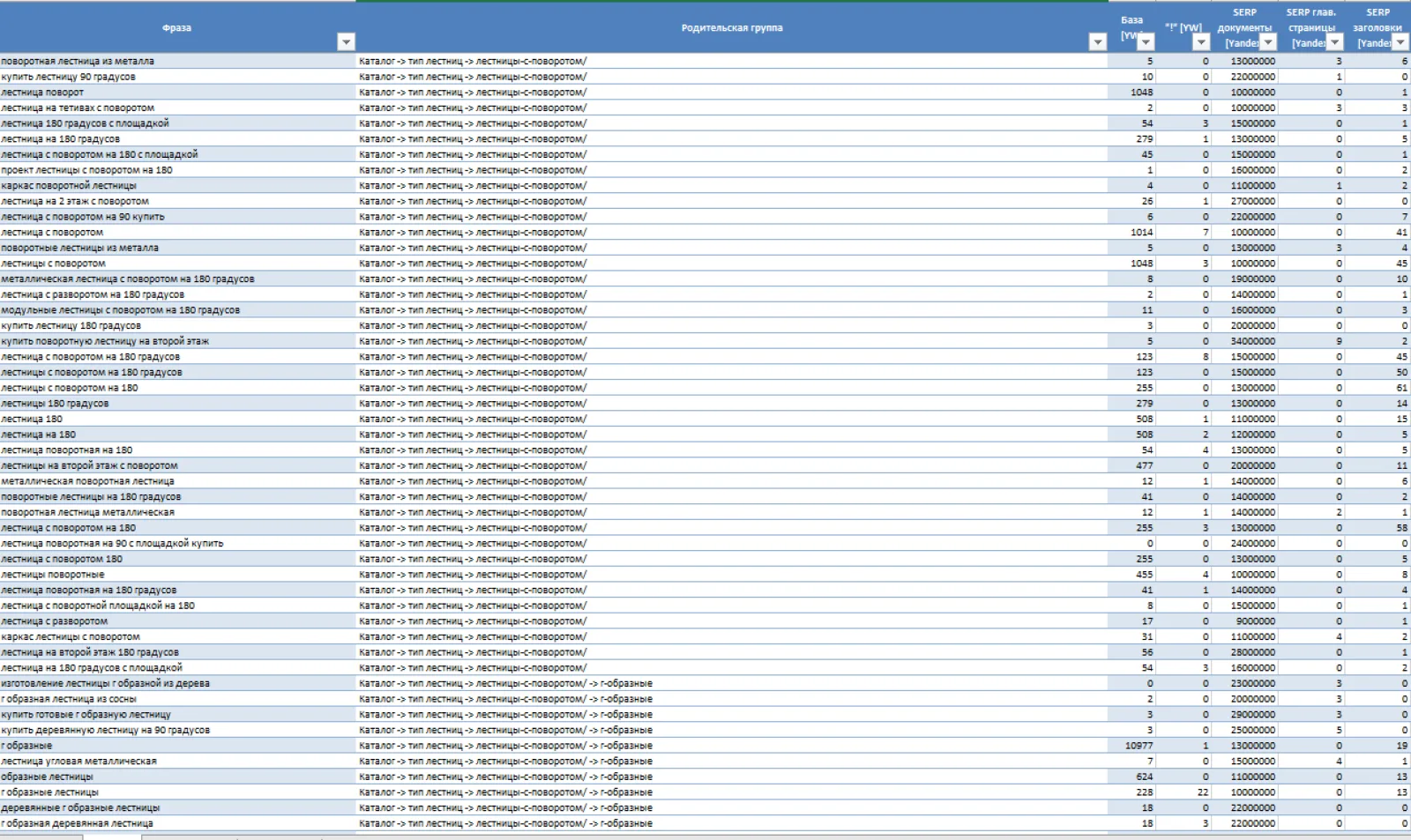The width and height of the screenshot is (1411, 840).
Task: Expand the SERP заголовки filter dropdown
Action: pos(1400,42)
